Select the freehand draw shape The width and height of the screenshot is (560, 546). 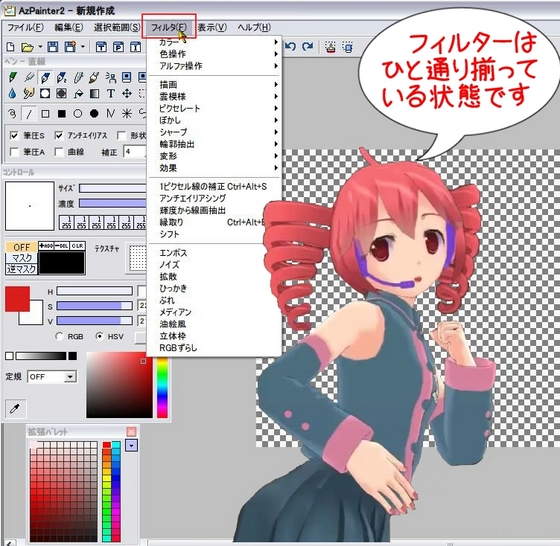[x=12, y=114]
